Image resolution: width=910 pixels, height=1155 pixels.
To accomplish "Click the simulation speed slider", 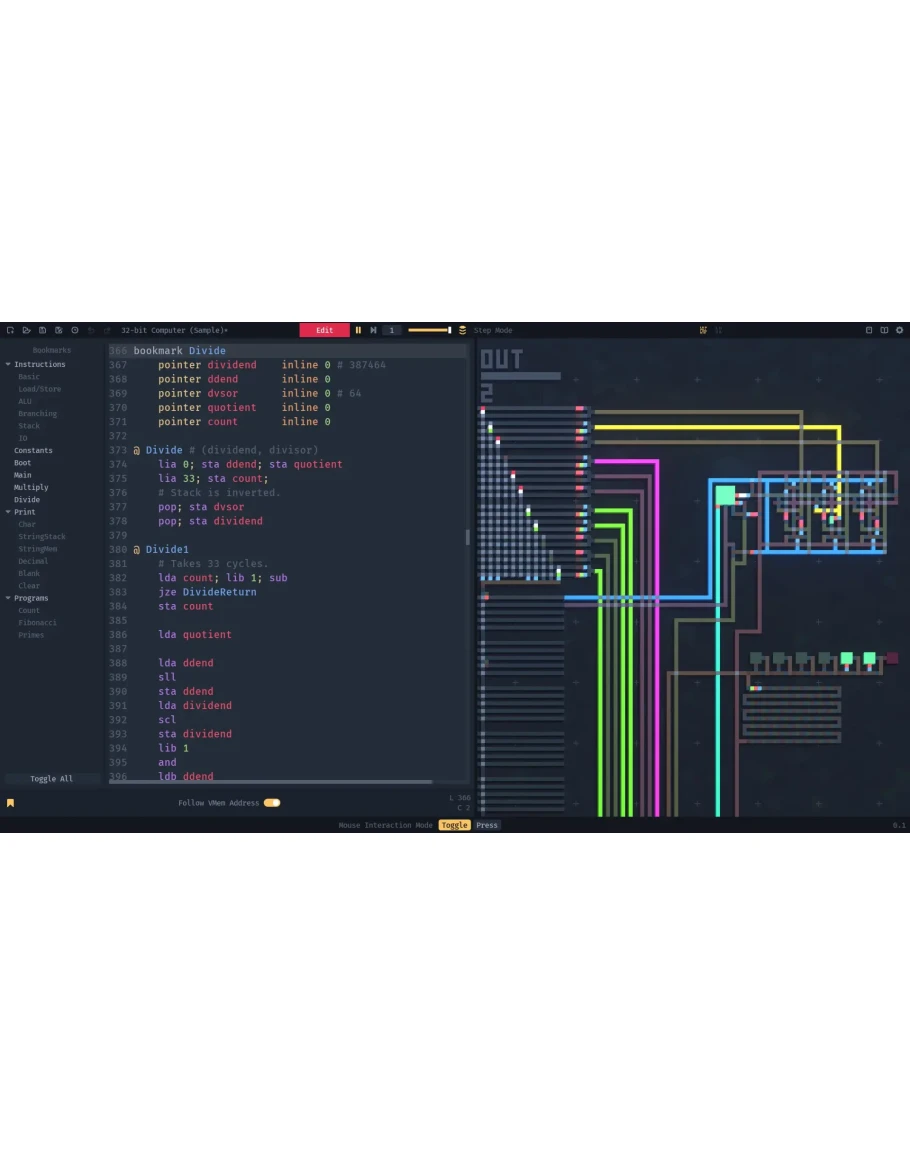I will coord(429,330).
